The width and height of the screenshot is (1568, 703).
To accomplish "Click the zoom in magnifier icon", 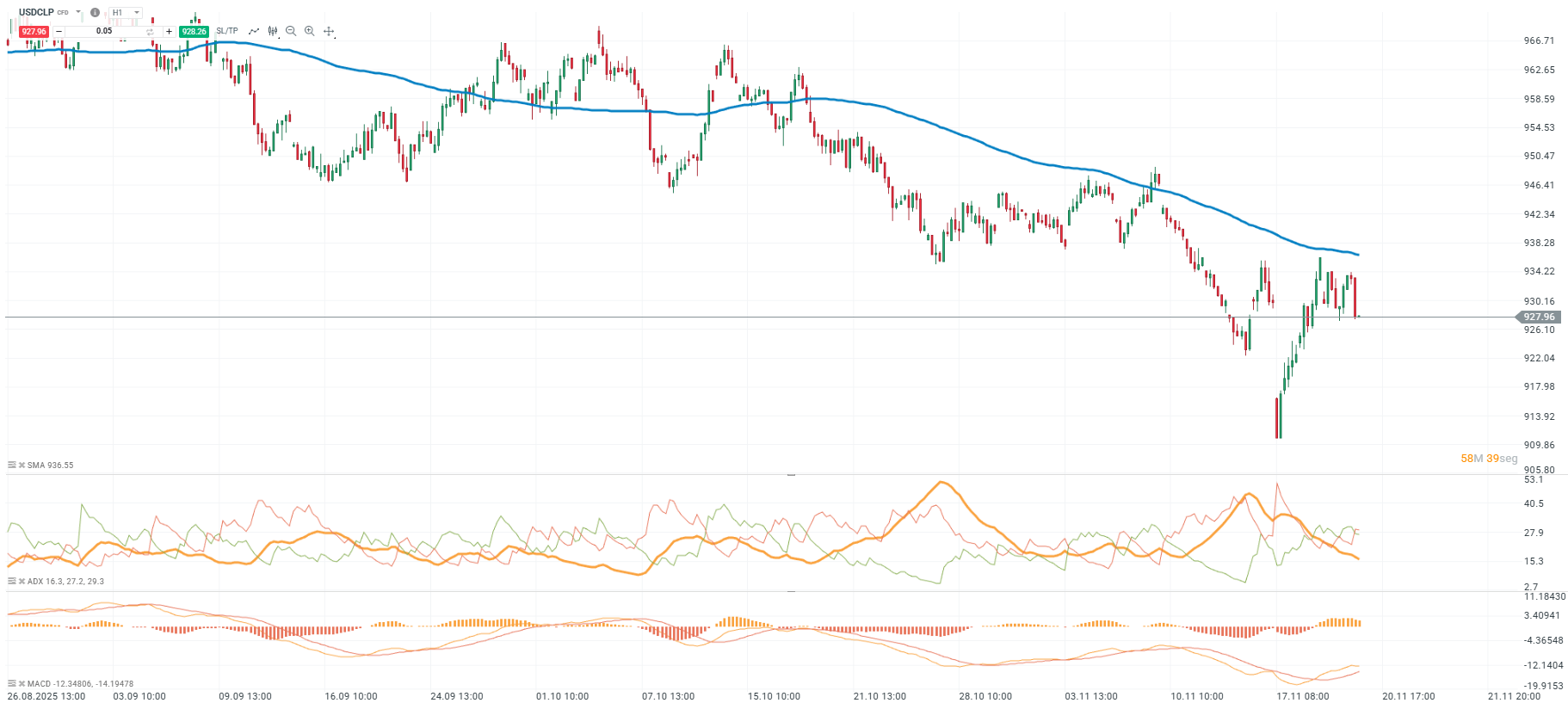I will point(310,31).
